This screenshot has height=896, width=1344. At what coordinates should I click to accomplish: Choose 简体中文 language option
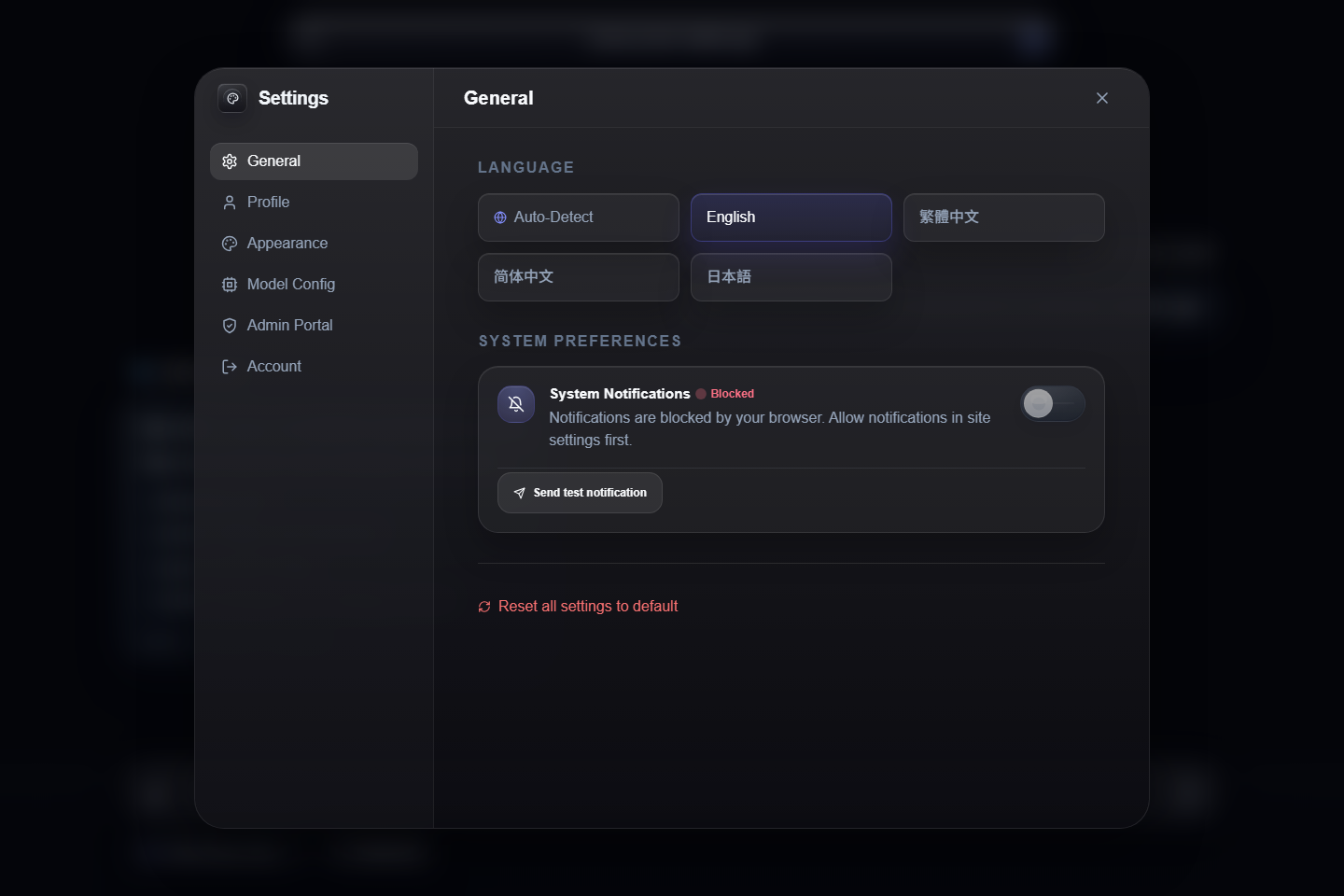[579, 277]
